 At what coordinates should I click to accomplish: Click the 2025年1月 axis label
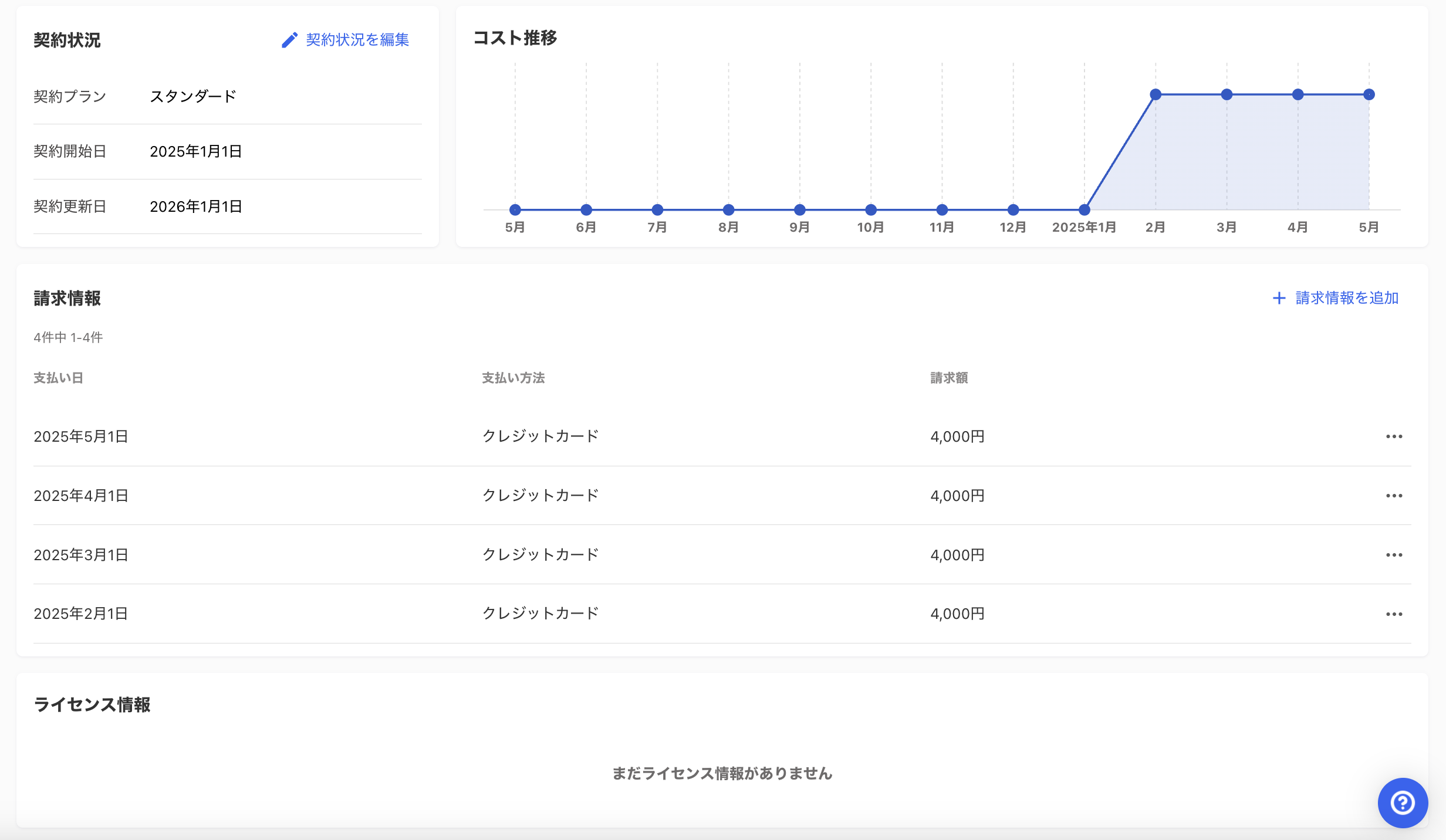[x=1084, y=227]
